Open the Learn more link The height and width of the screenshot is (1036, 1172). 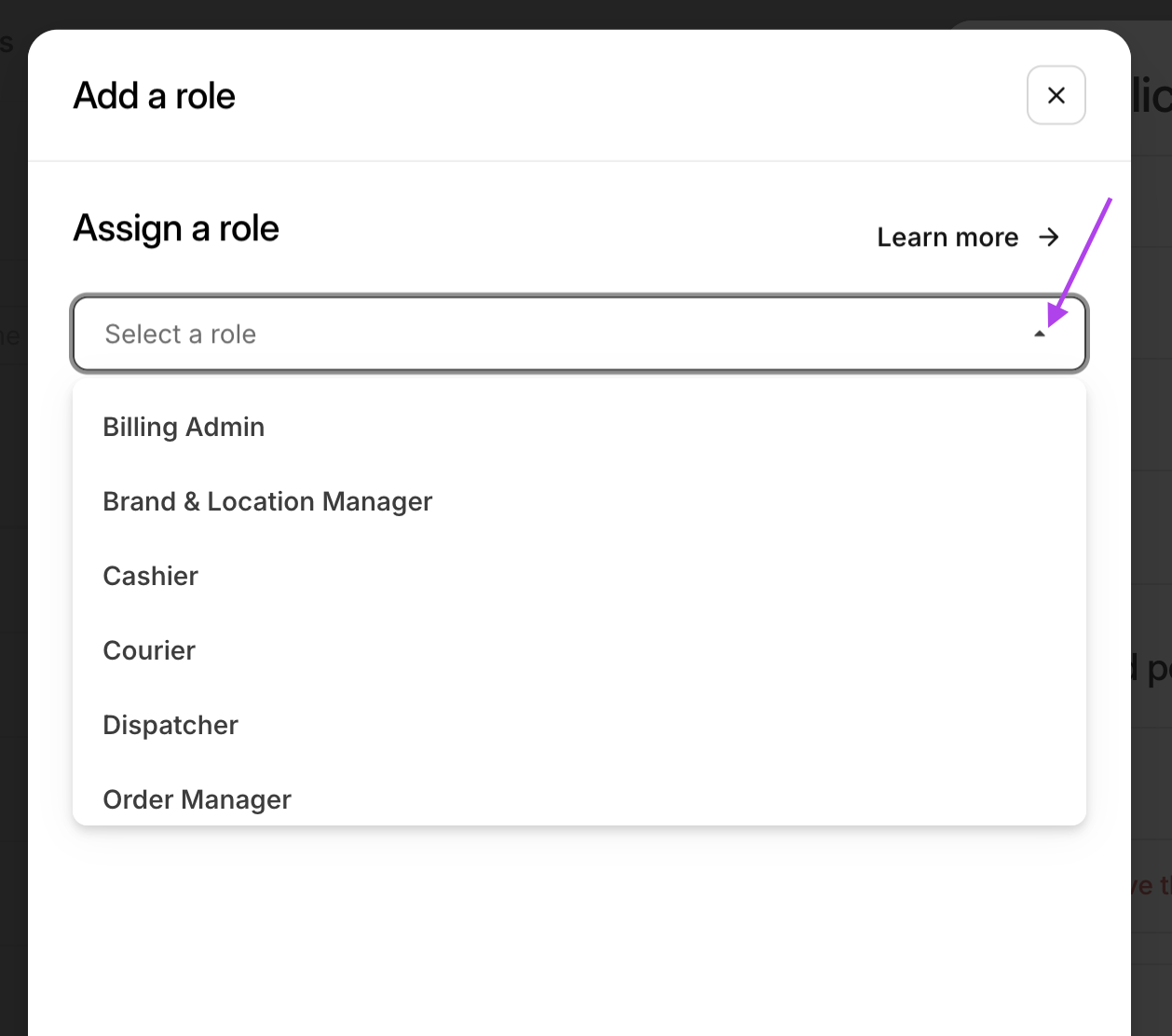[x=947, y=238]
